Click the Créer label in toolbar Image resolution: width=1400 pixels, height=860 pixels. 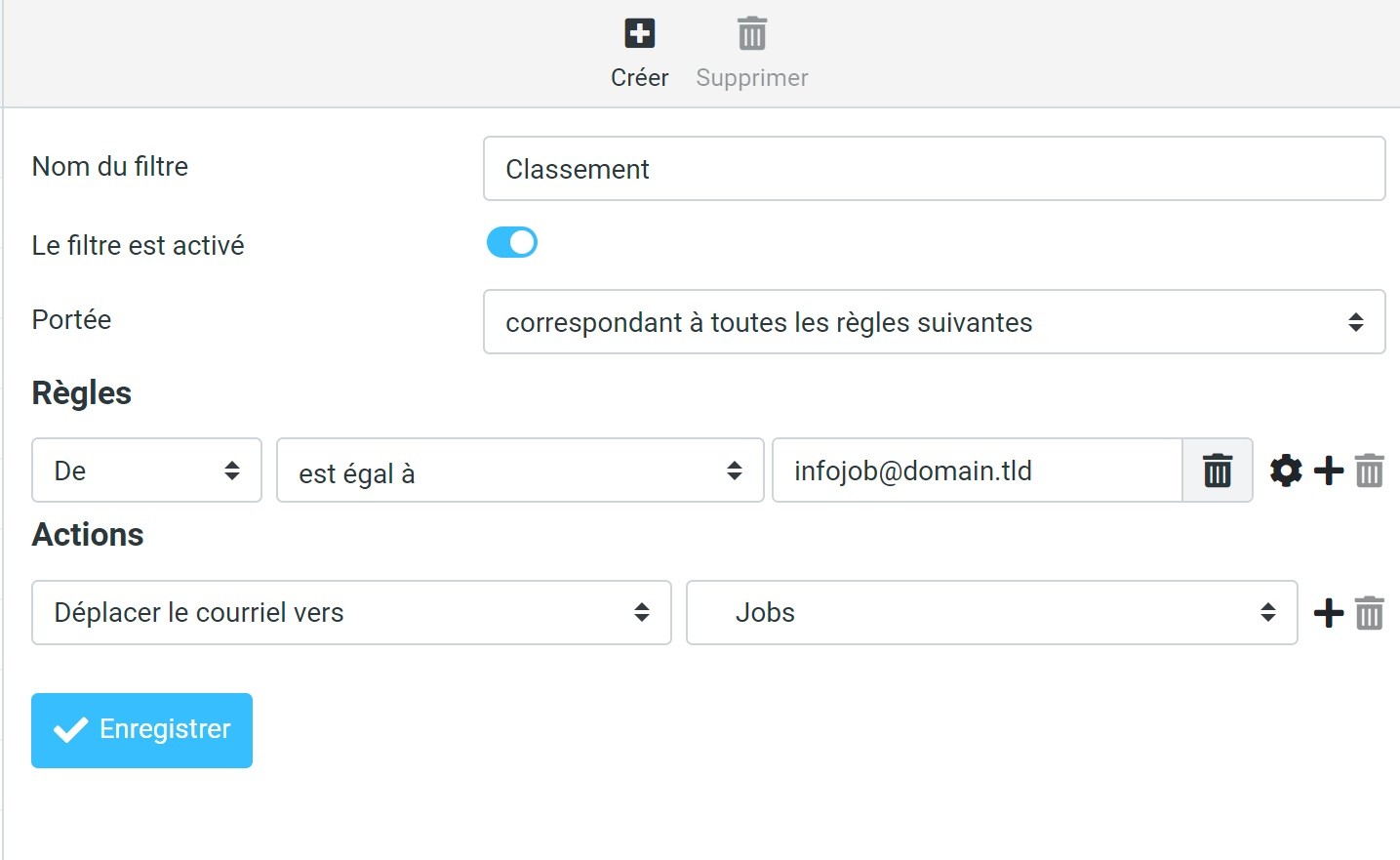(x=639, y=78)
